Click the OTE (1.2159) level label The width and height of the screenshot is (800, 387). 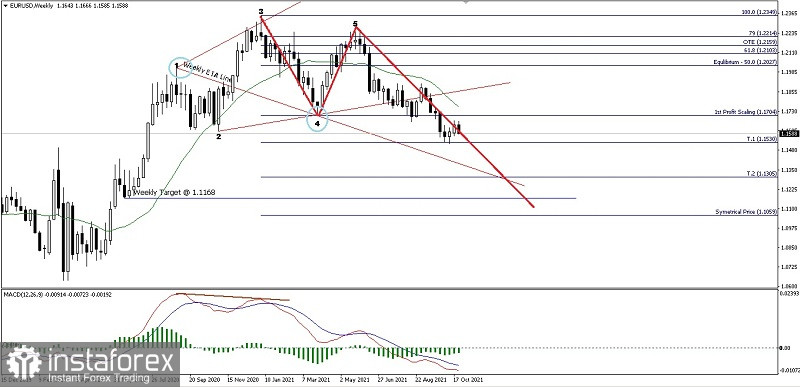[x=760, y=41]
